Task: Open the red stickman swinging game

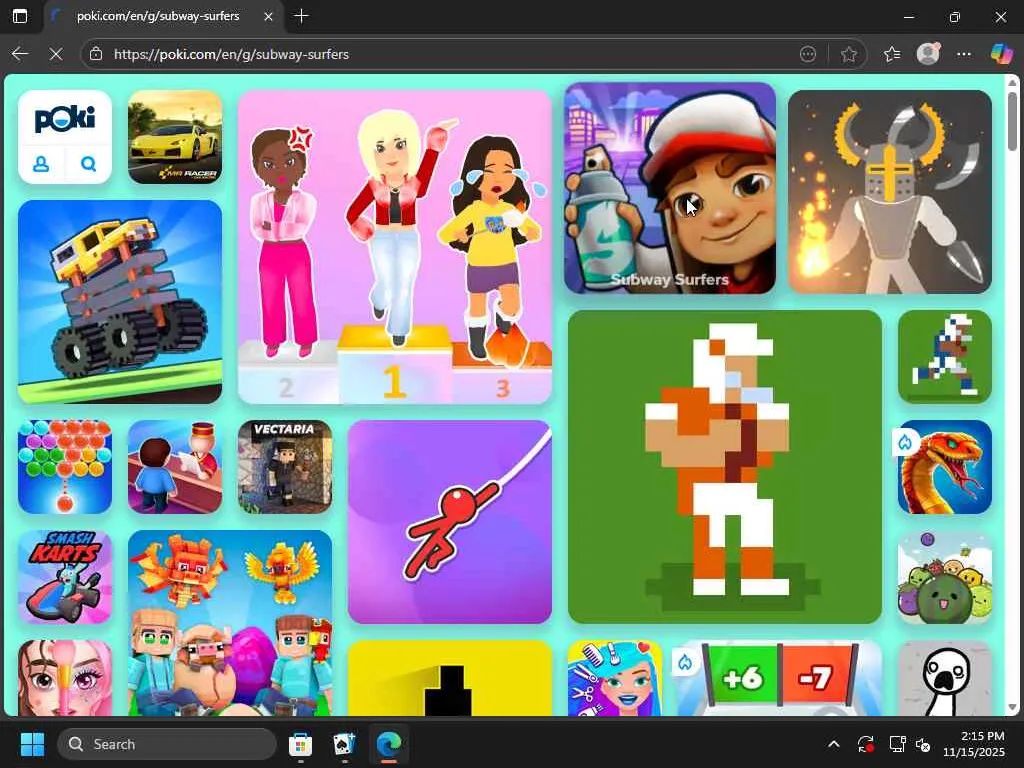Action: coord(450,522)
